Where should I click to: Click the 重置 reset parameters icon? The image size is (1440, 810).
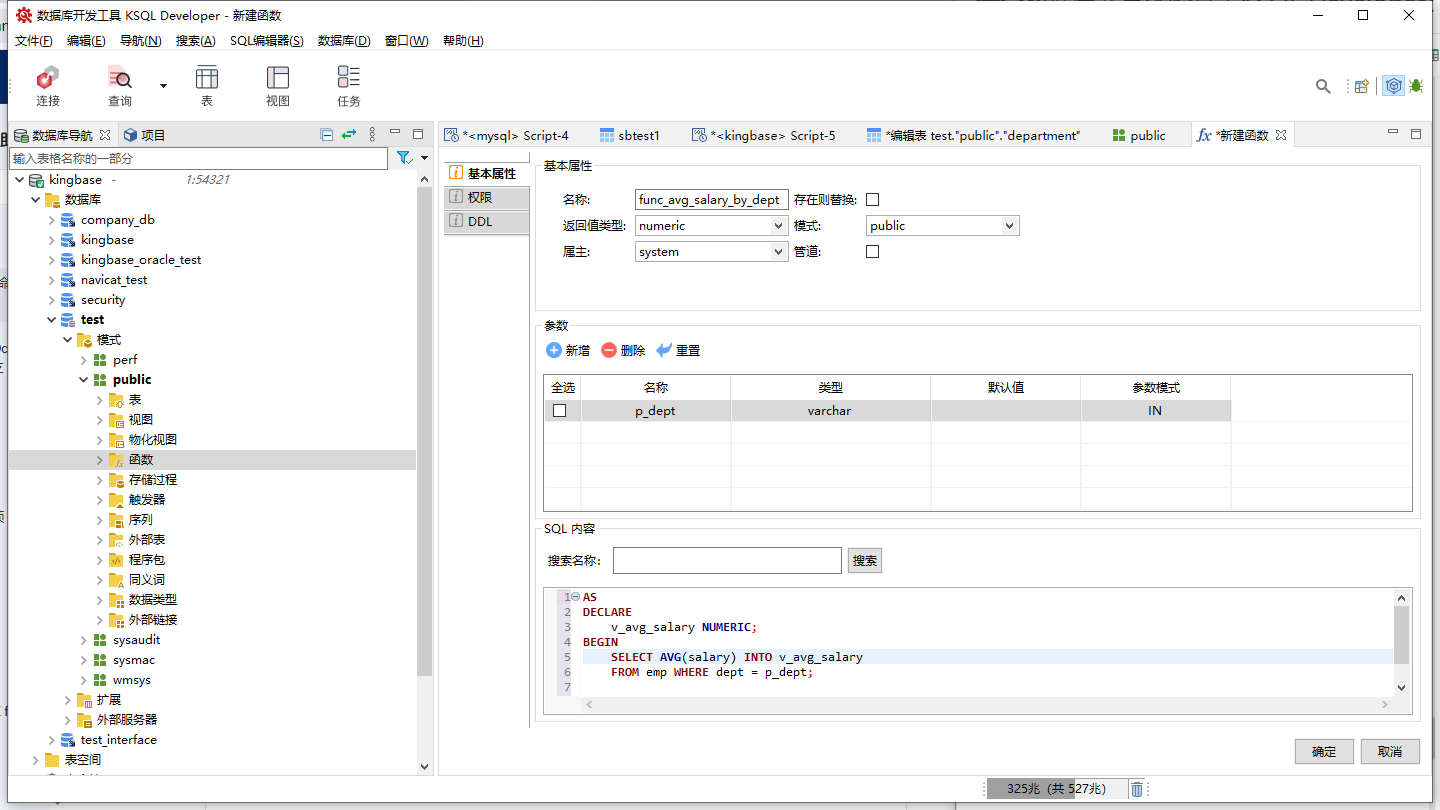pos(665,350)
